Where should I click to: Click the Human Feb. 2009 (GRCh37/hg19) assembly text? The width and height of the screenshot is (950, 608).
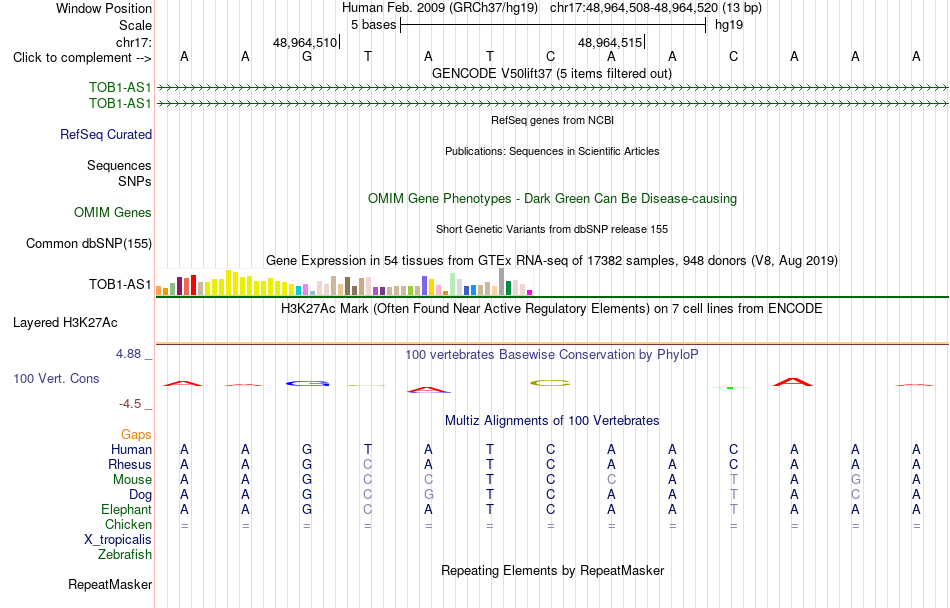coord(440,8)
